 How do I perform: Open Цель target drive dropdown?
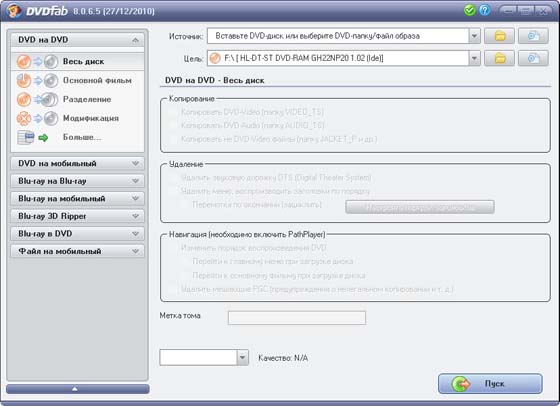tap(474, 58)
